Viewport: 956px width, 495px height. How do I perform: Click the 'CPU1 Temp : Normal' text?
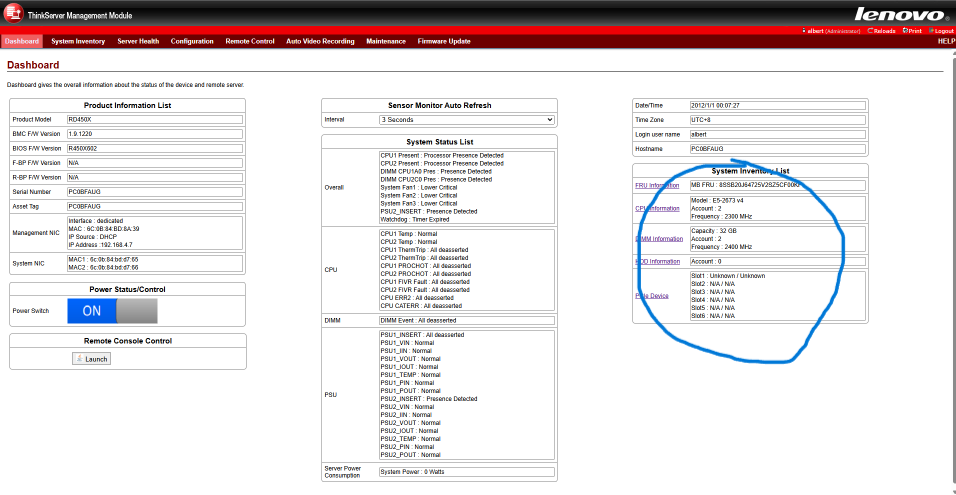[x=408, y=234]
